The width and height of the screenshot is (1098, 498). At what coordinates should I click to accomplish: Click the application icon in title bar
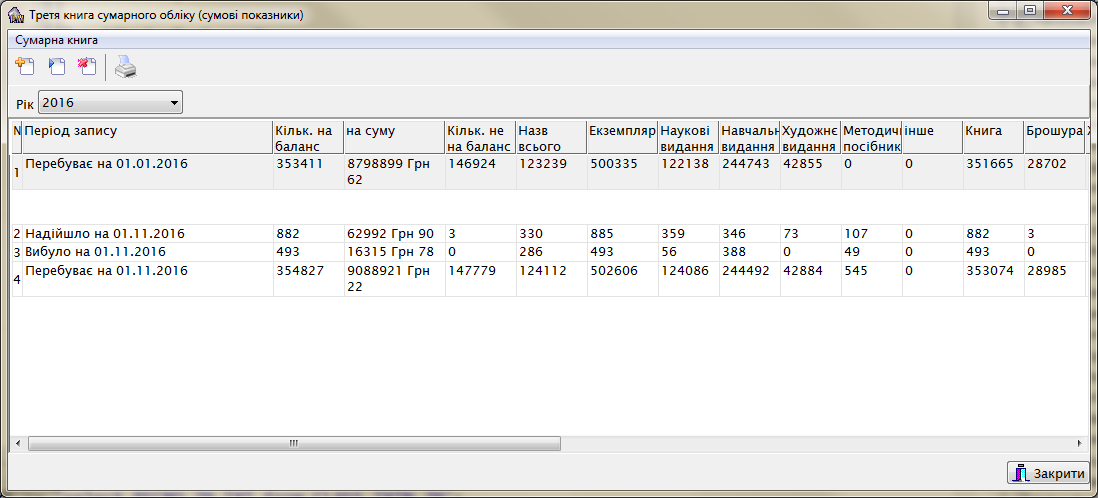click(x=15, y=16)
